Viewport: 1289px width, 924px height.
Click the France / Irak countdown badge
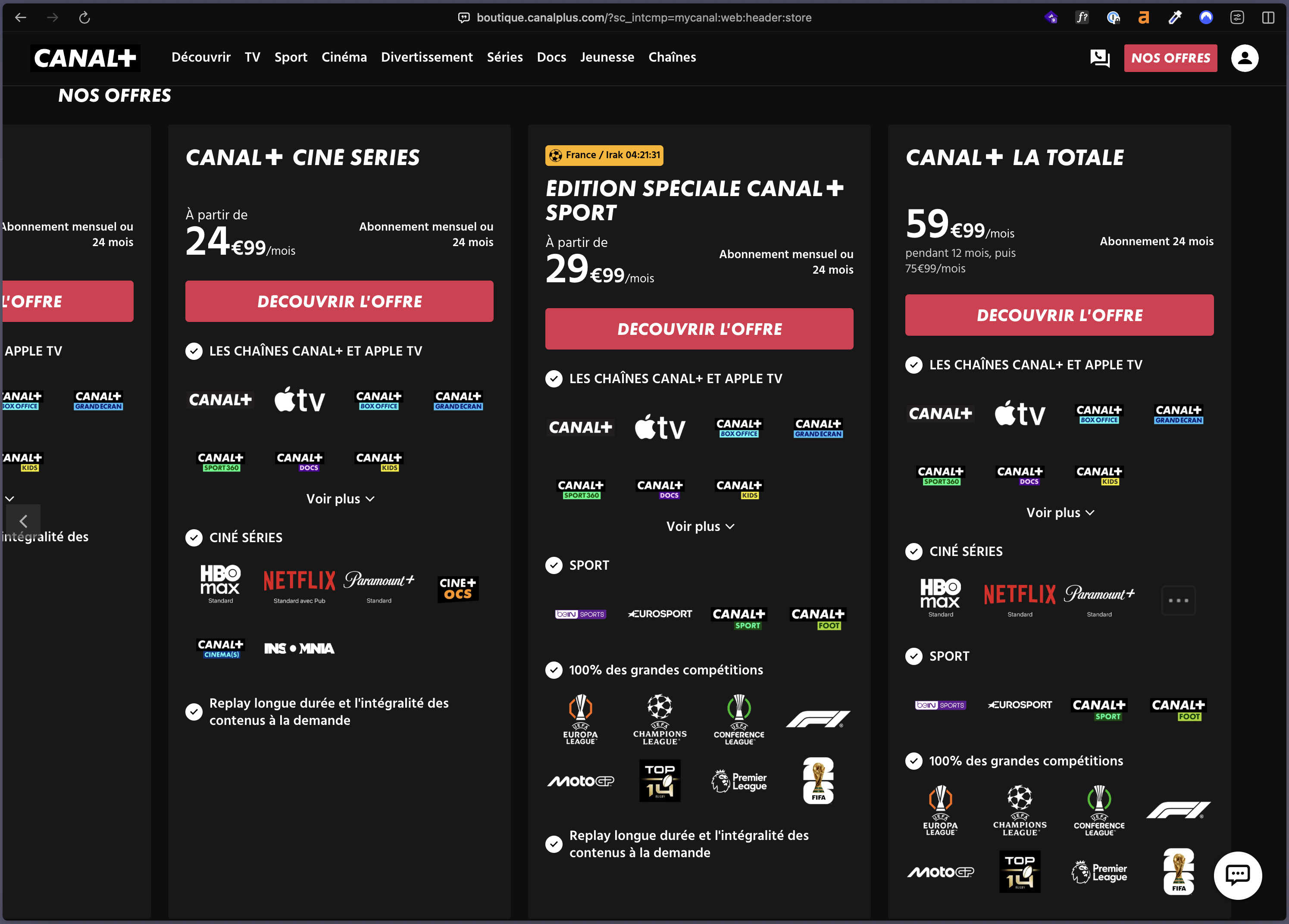click(x=604, y=155)
